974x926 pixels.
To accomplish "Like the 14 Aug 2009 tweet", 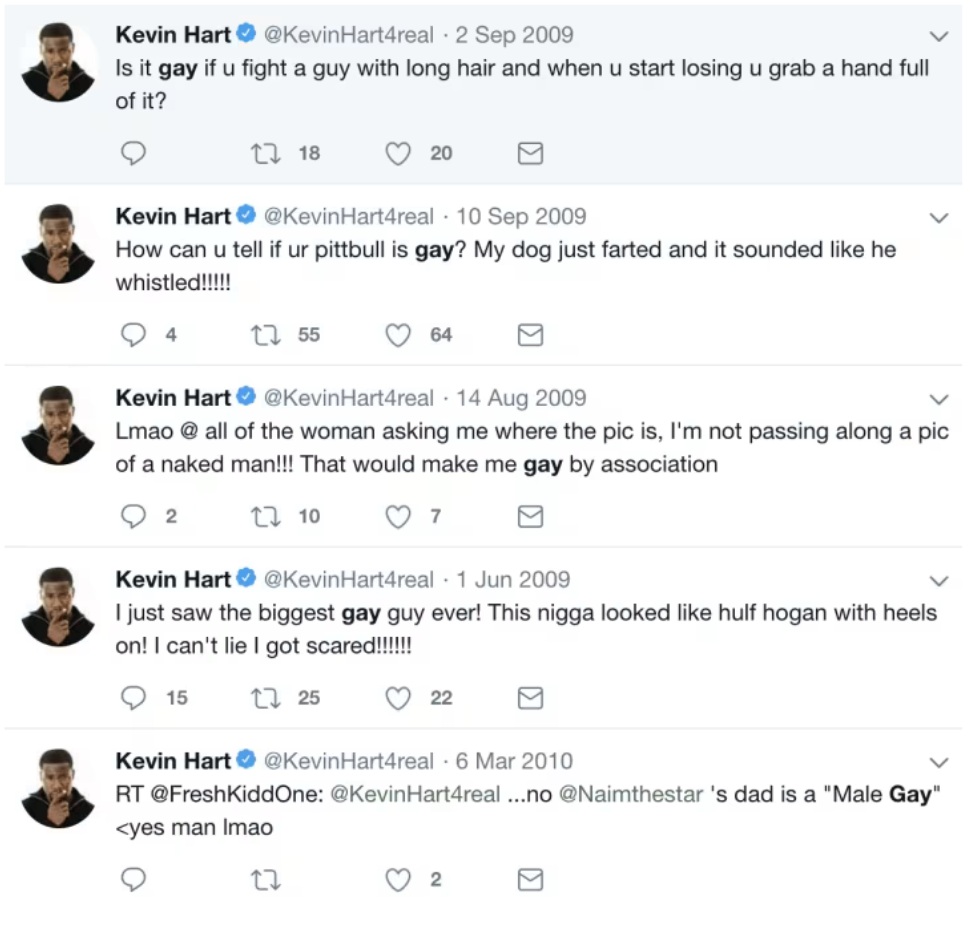I will click(397, 517).
